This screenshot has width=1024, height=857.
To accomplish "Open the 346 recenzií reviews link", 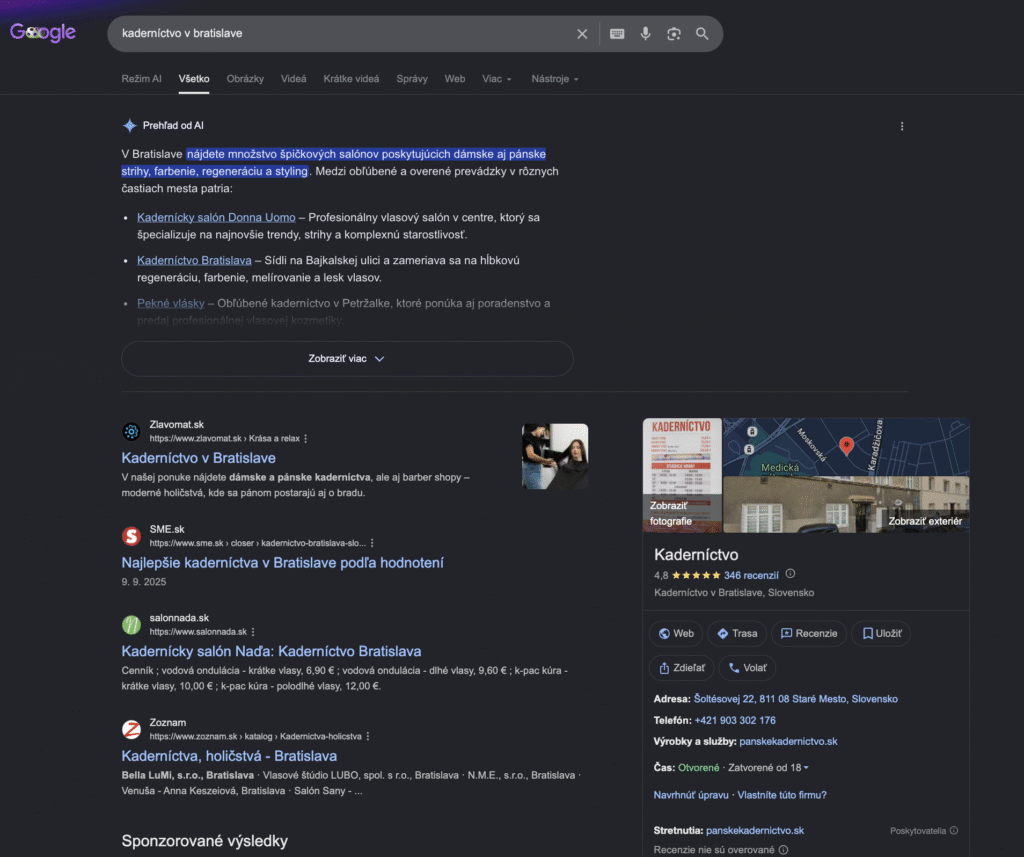I will (751, 575).
